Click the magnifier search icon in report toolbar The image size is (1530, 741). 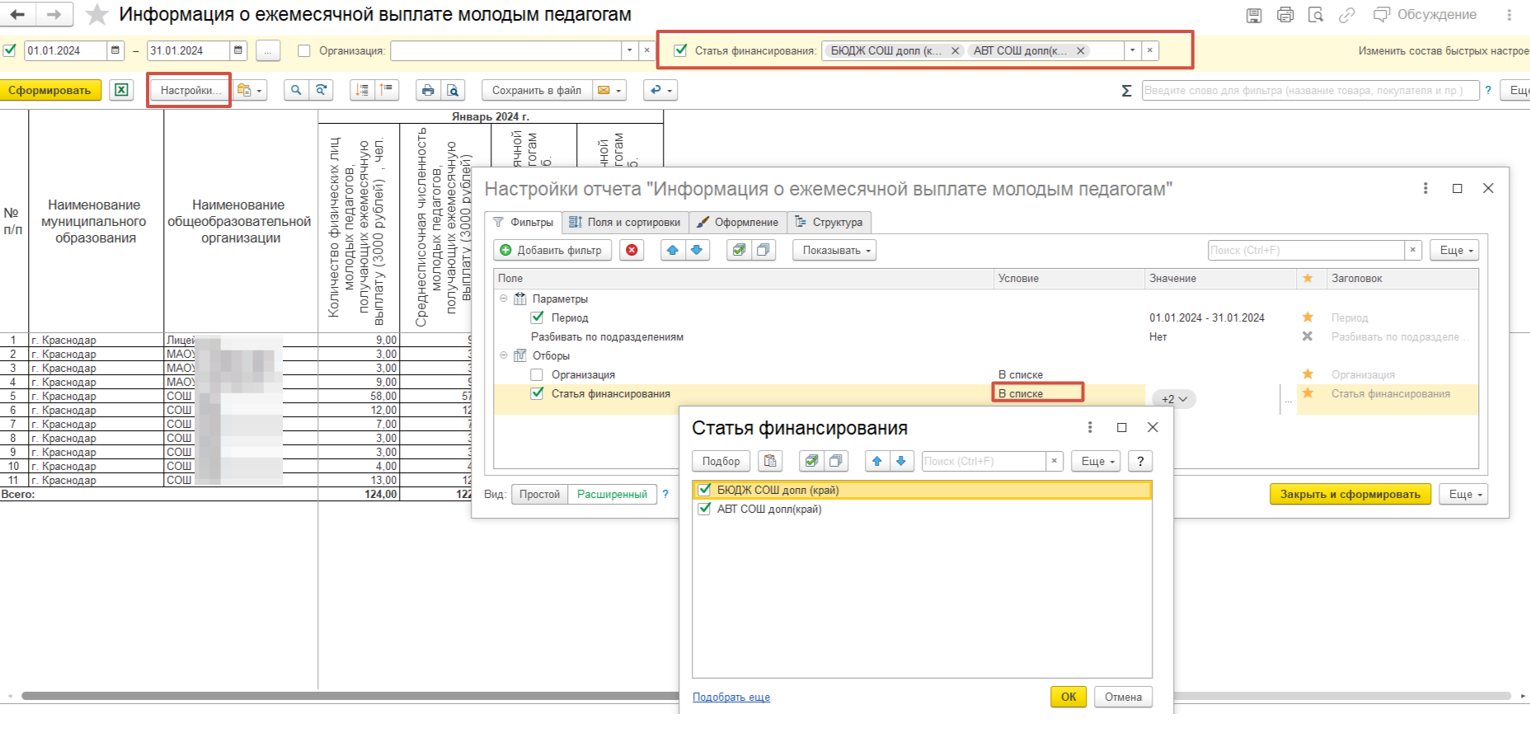[x=296, y=90]
